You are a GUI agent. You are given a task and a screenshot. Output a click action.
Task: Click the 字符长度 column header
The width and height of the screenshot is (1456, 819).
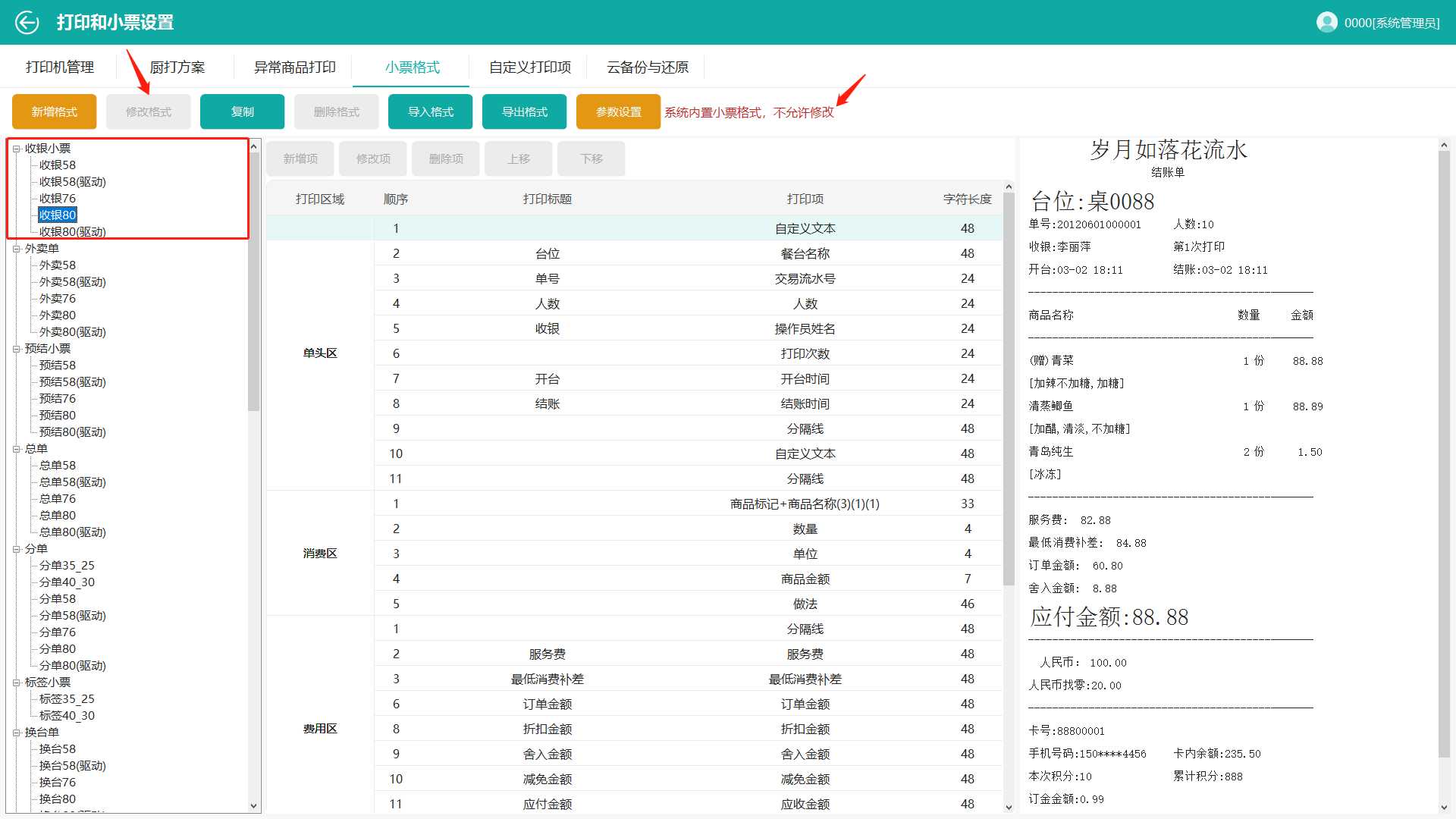pos(968,199)
